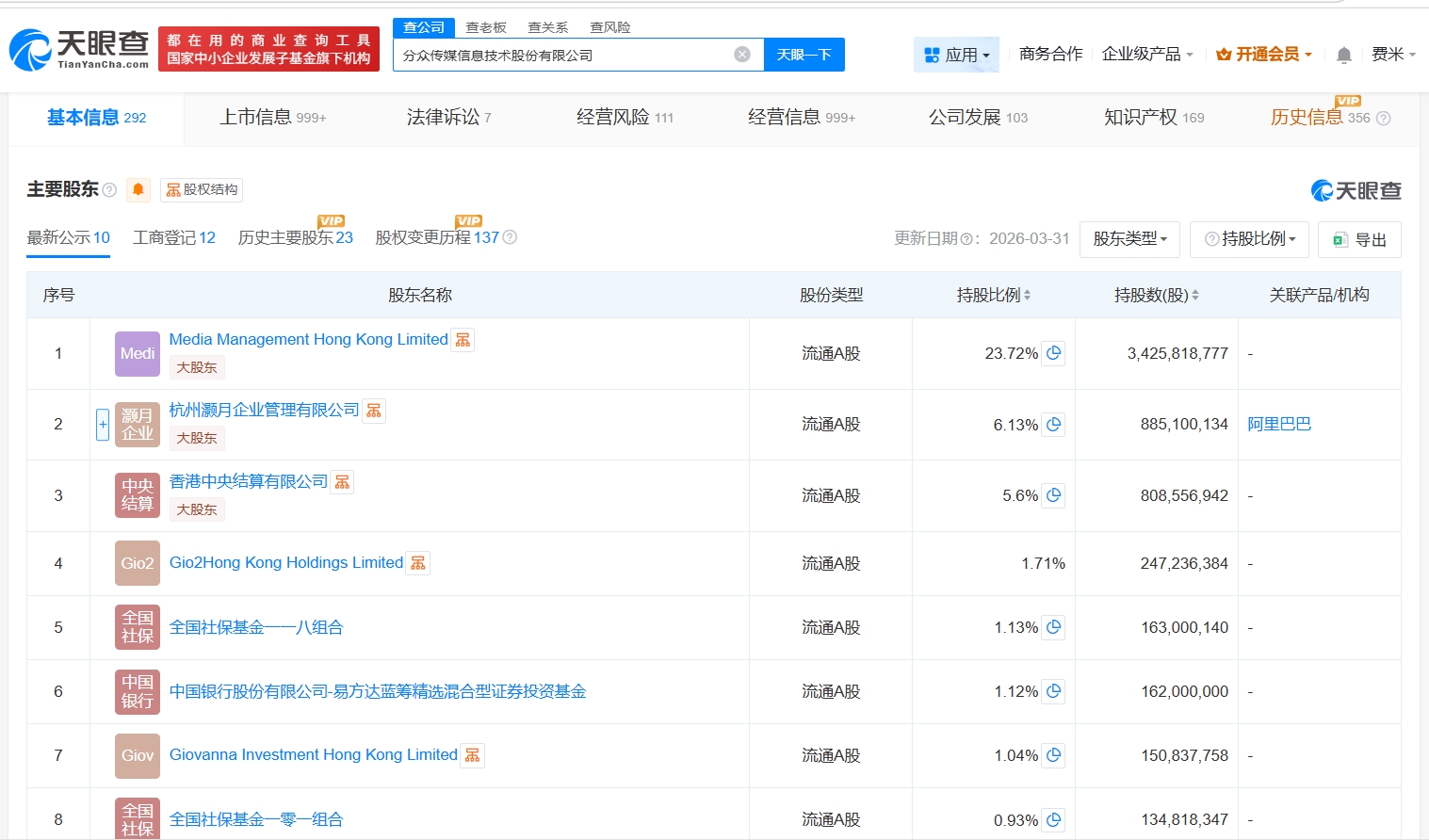
Task: Expand 企业级产品 dropdown
Action: click(x=1147, y=55)
